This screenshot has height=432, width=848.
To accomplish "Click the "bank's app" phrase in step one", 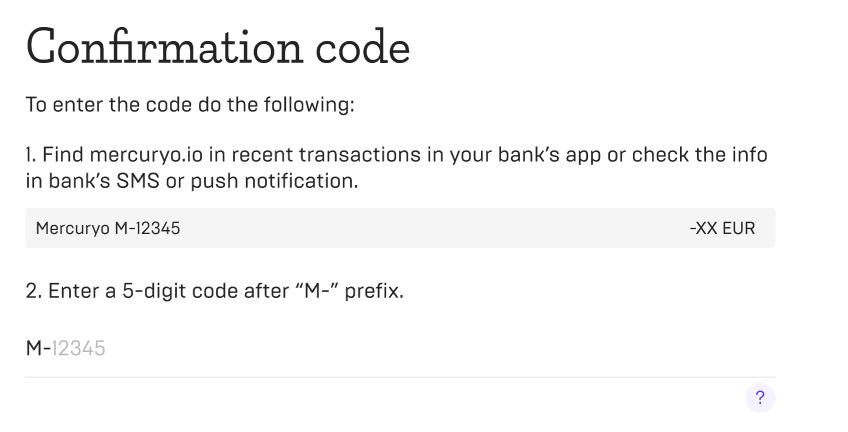I will (549, 155).
